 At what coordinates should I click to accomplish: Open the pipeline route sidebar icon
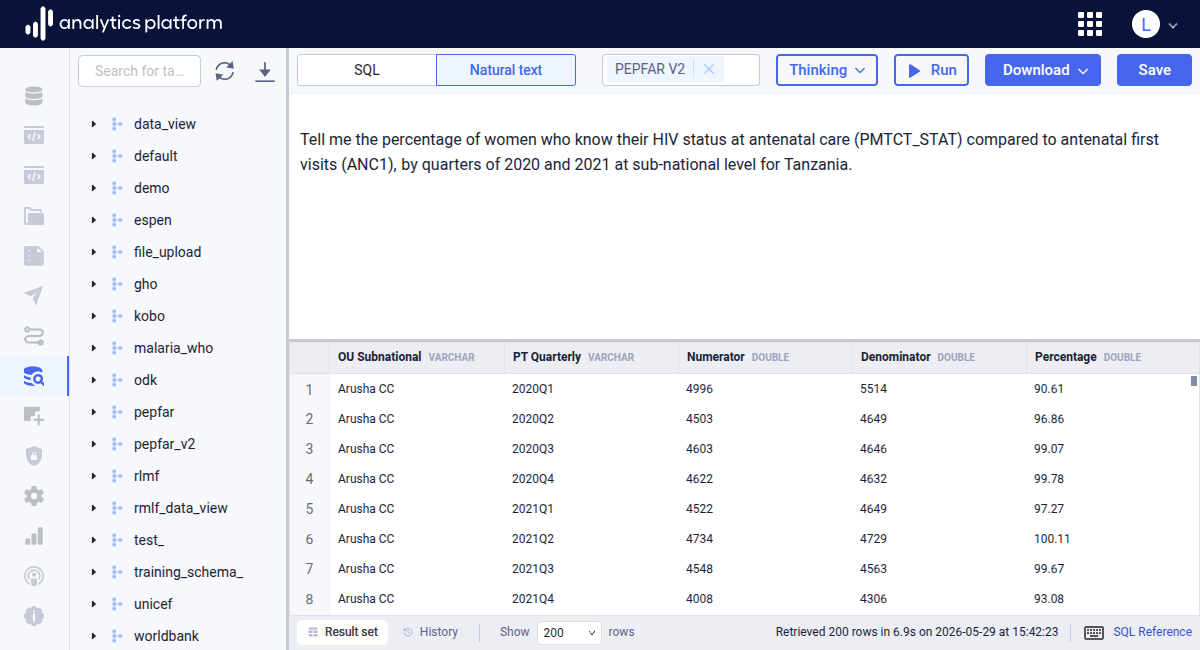[x=34, y=336]
